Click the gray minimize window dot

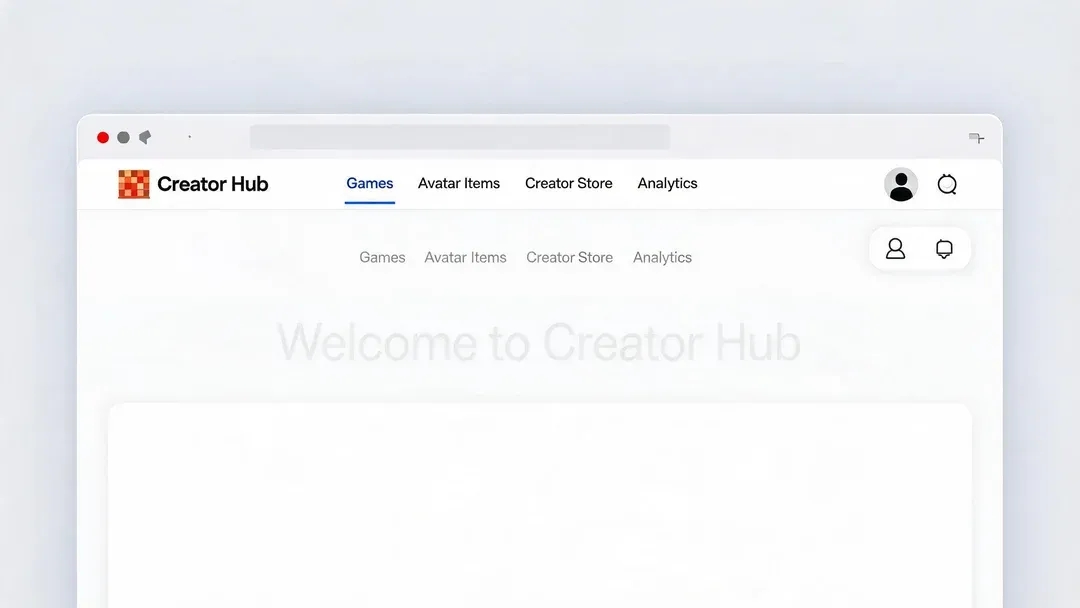click(x=123, y=138)
